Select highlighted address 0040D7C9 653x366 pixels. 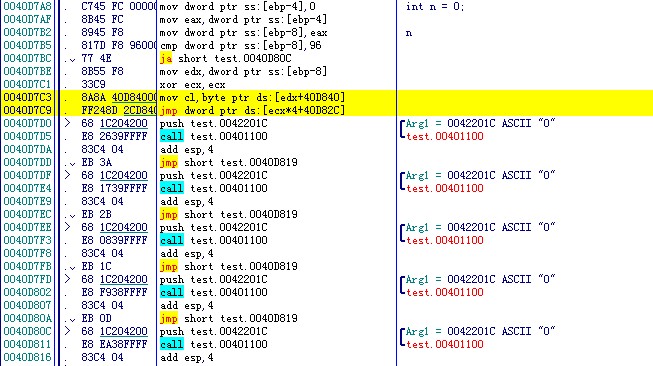27,110
